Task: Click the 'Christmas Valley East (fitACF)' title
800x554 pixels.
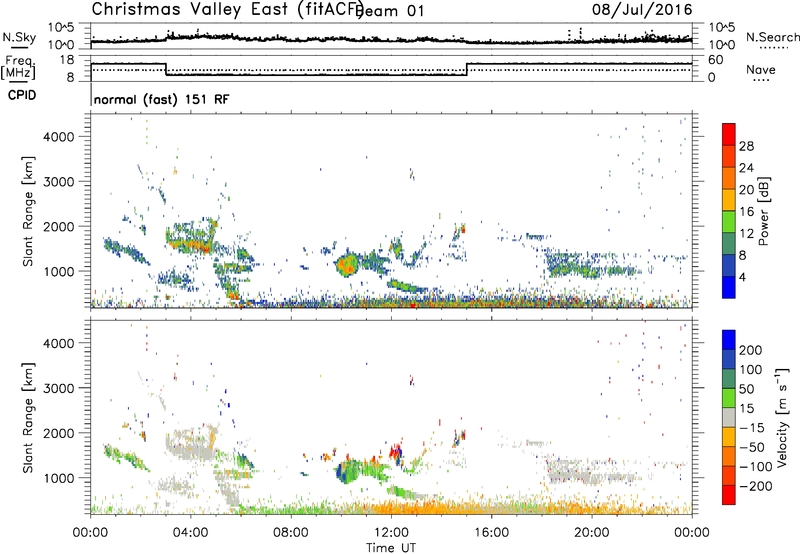Action: (227, 9)
